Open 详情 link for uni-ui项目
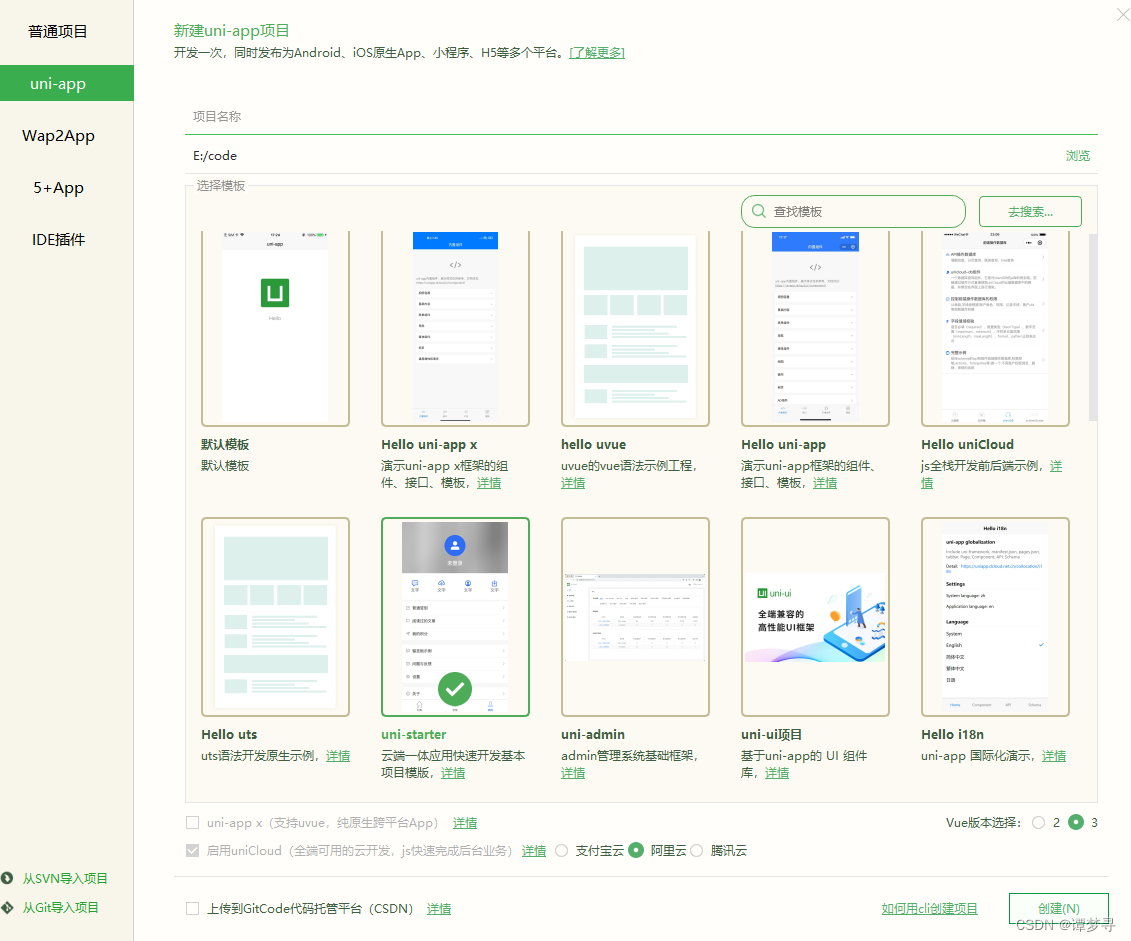The height and width of the screenshot is (941, 1131). (777, 773)
